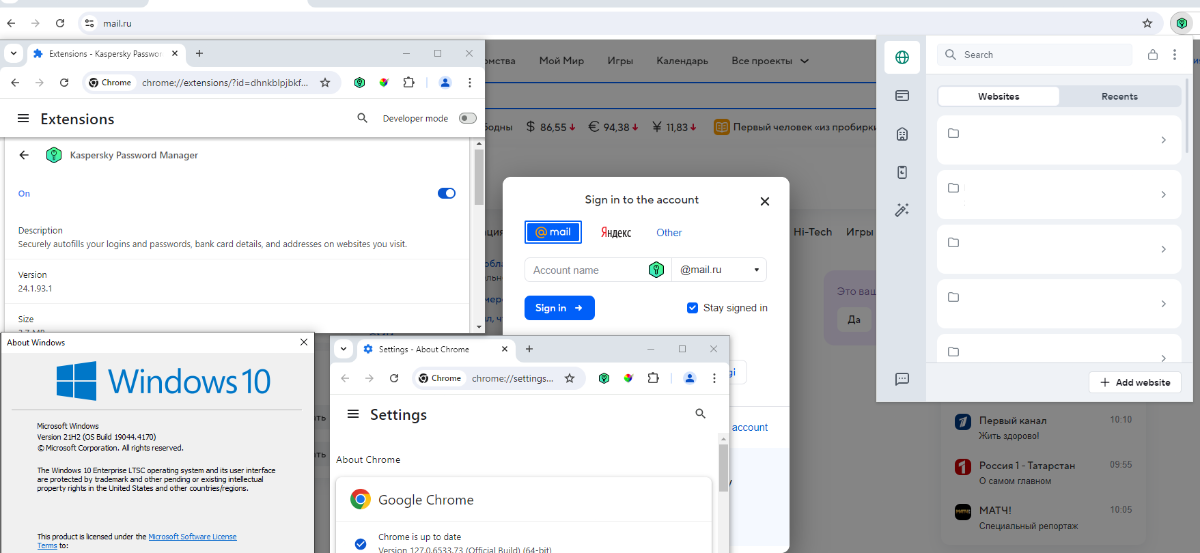Image resolution: width=1200 pixels, height=553 pixels.
Task: Click the feedback chat bubble icon in Kaspersky popup
Action: [902, 379]
